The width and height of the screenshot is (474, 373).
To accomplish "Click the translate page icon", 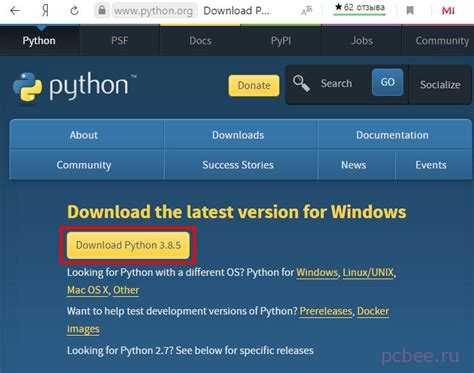I will 306,11.
